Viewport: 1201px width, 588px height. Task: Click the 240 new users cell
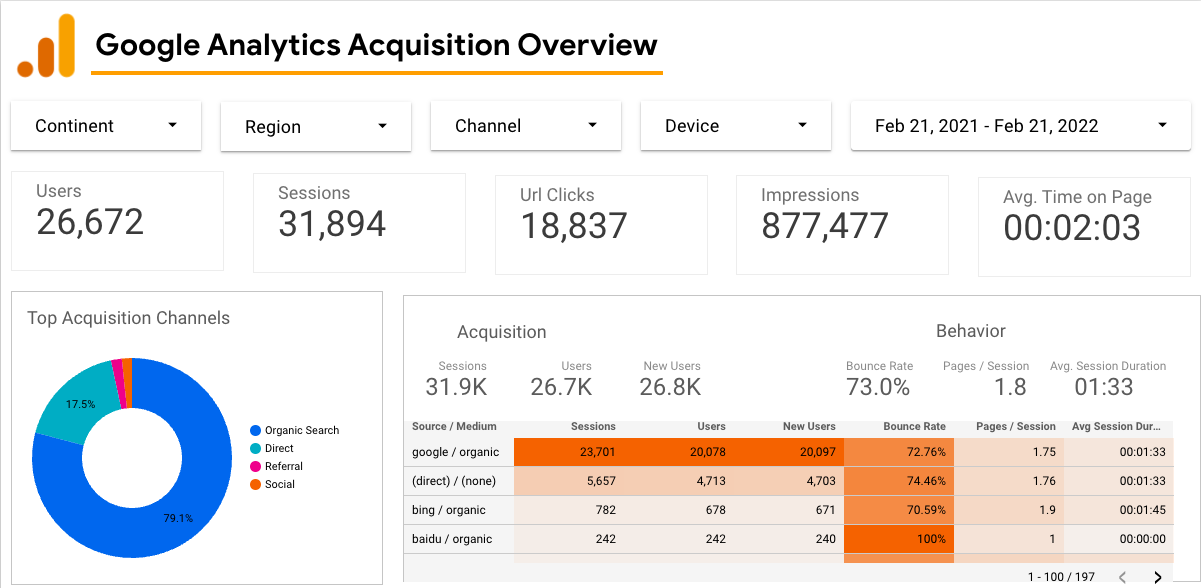[x=789, y=539]
